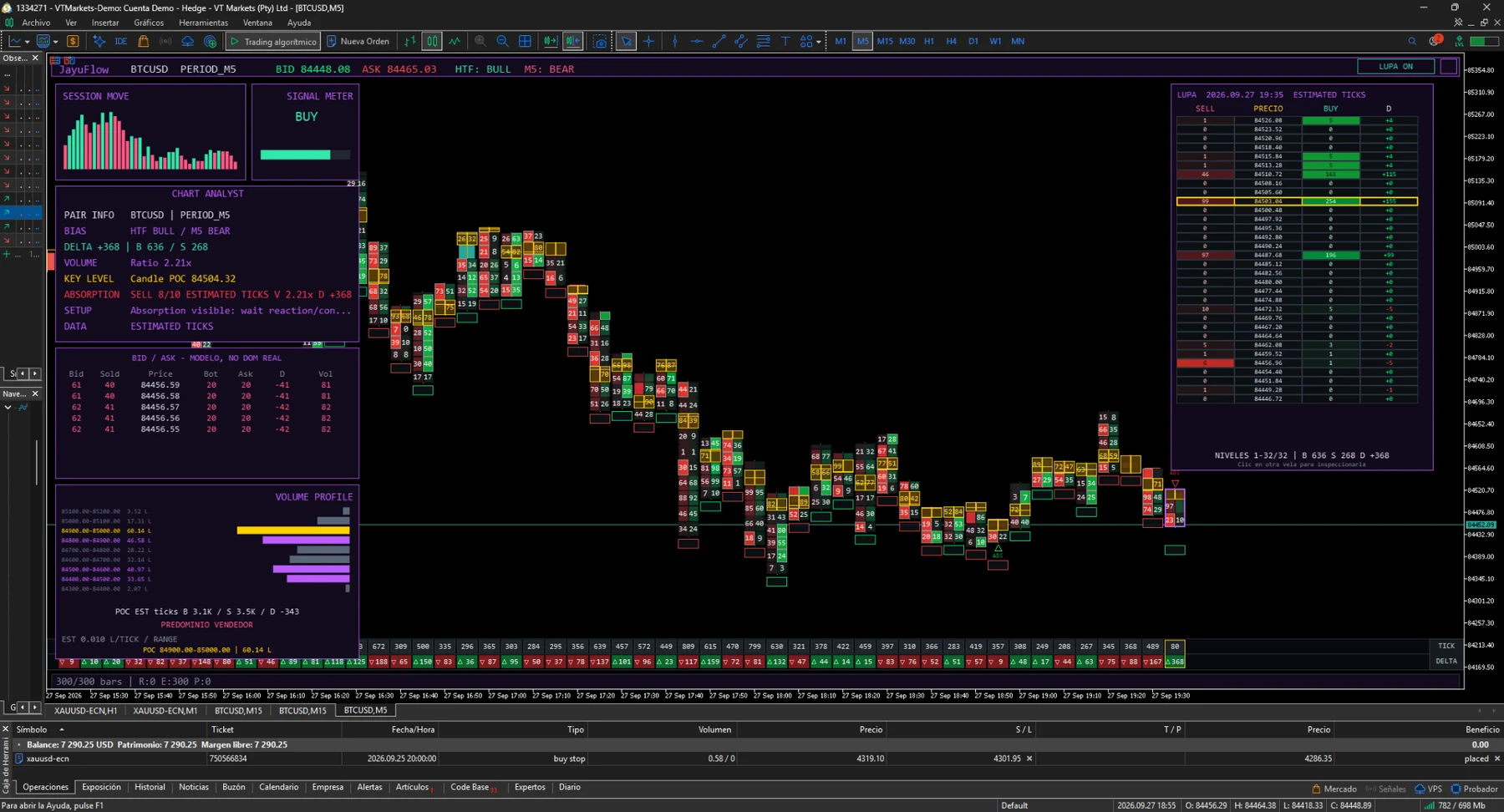
Task: Select the horizontal line drawing tool
Action: 697,41
